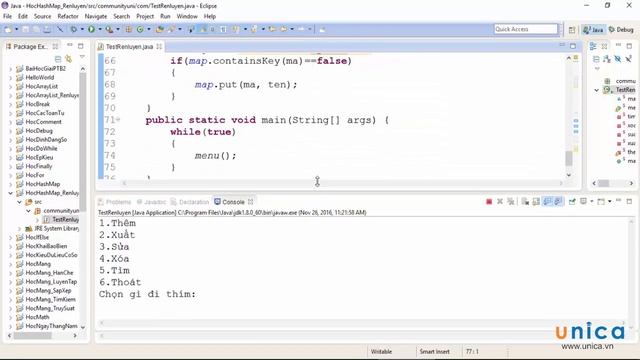Select HelloWorld project in Package Explorer
The height and width of the screenshot is (360, 640).
coord(40,78)
